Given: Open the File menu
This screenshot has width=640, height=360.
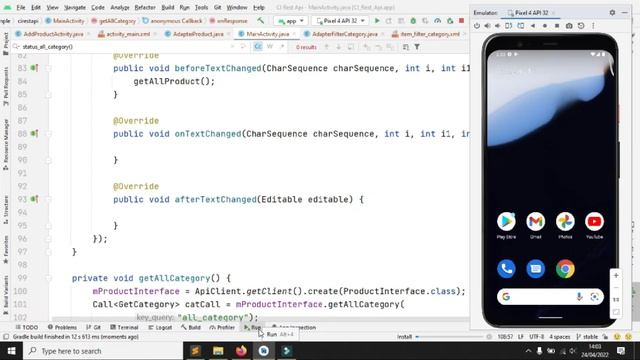Looking at the screenshot, I should pos(21,7).
